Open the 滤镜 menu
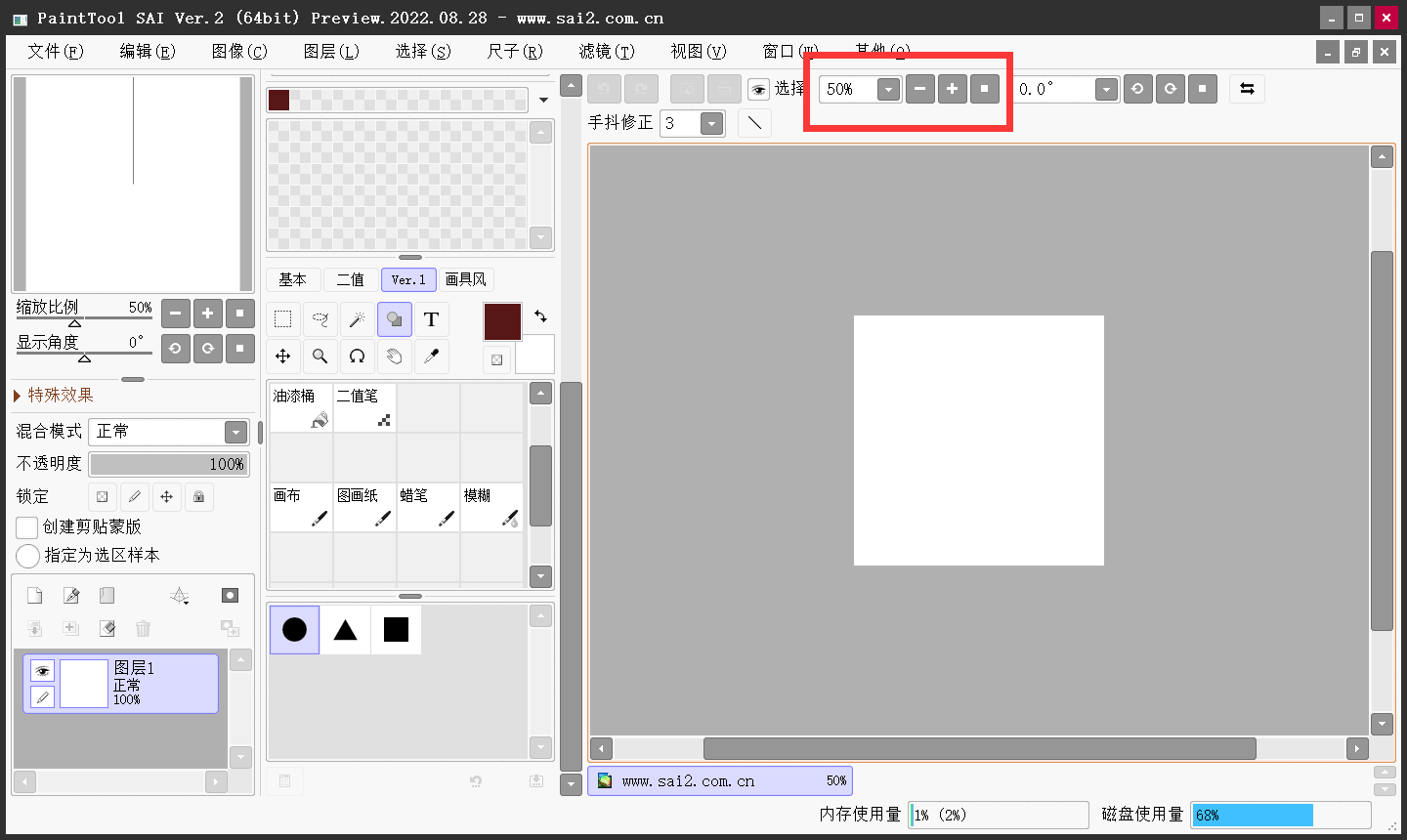1407x840 pixels. tap(607, 51)
